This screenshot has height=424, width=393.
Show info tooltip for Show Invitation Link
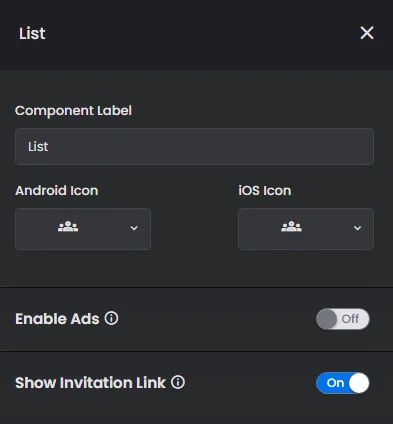tap(178, 382)
